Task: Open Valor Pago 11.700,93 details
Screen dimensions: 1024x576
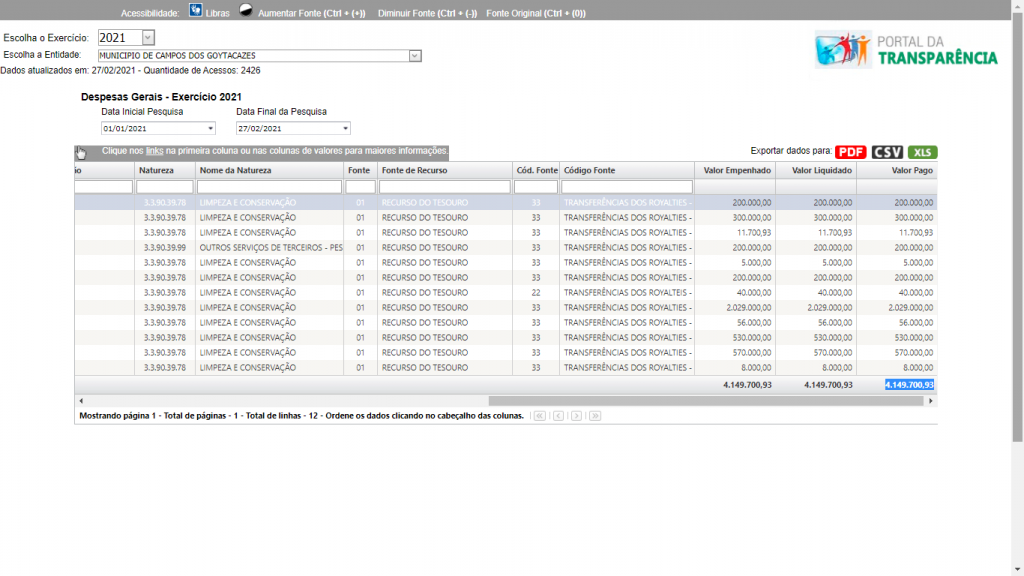Action: 916,232
